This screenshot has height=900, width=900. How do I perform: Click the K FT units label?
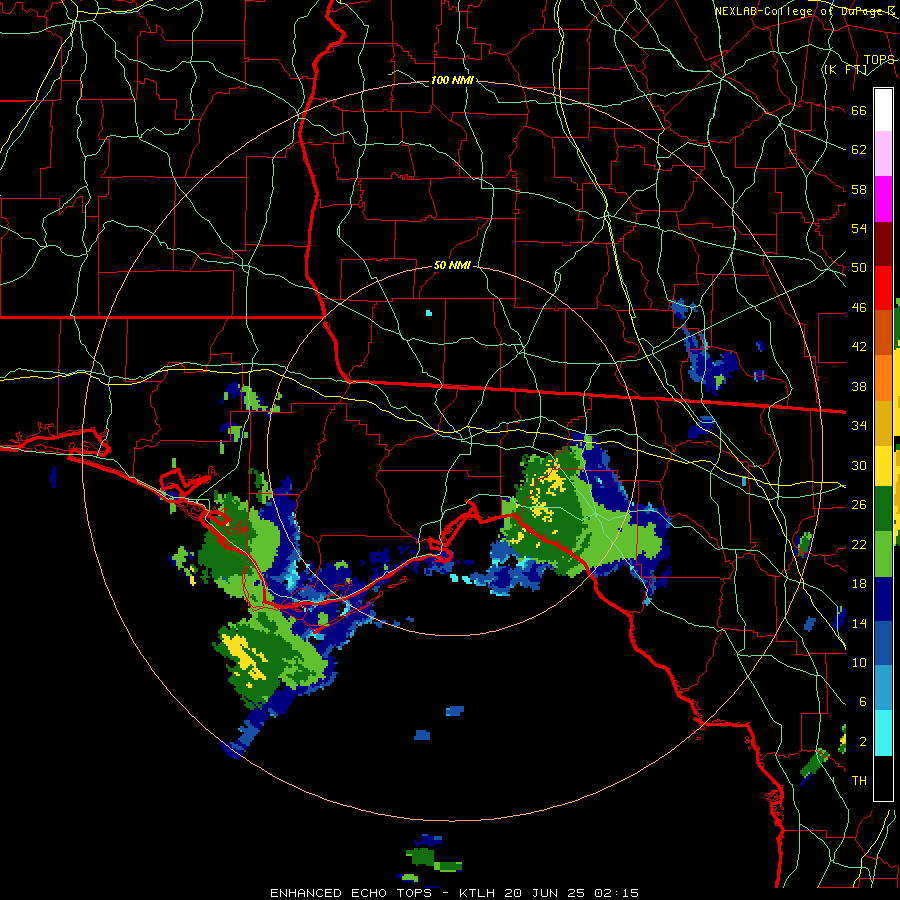[x=845, y=70]
